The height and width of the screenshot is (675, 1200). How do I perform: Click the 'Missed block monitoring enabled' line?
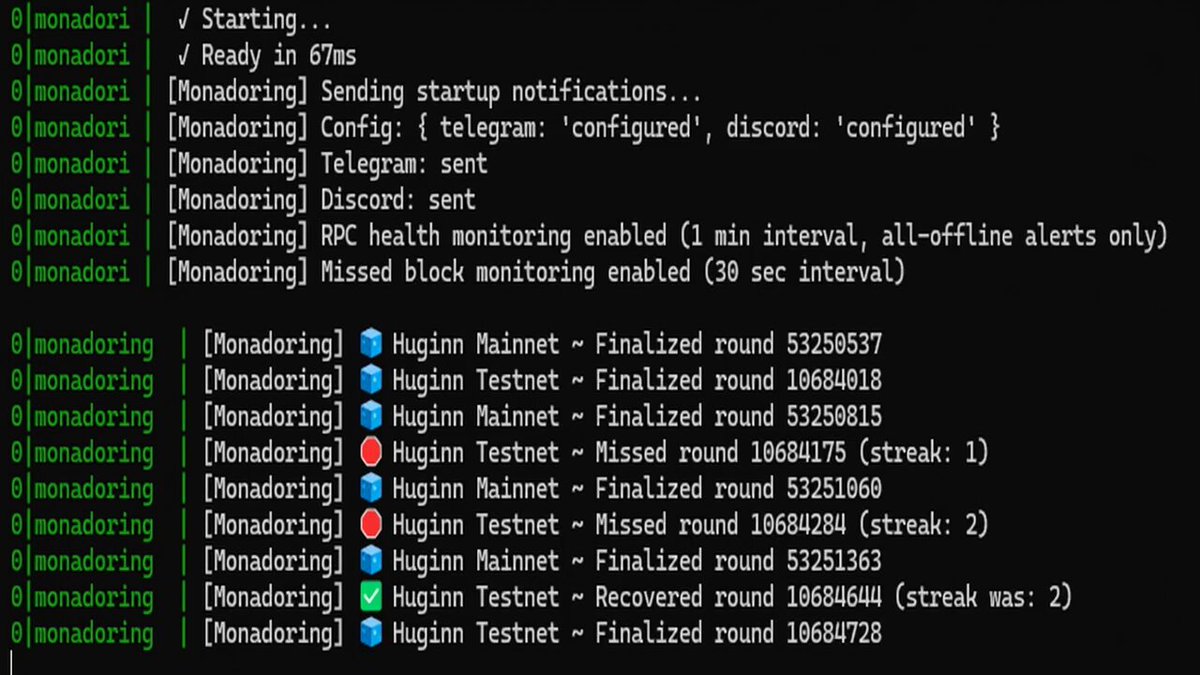coord(612,272)
